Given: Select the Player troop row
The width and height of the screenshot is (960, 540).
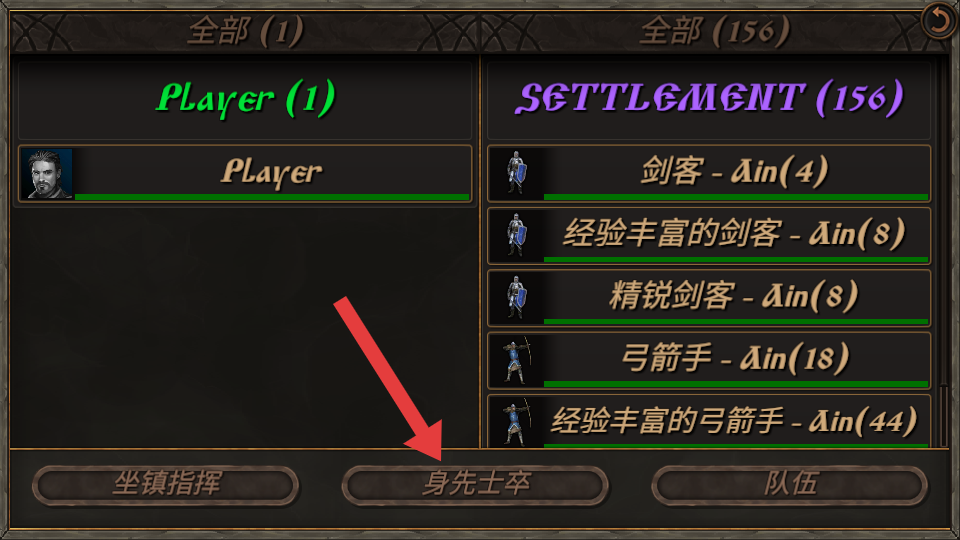Looking at the screenshot, I should click(245, 174).
